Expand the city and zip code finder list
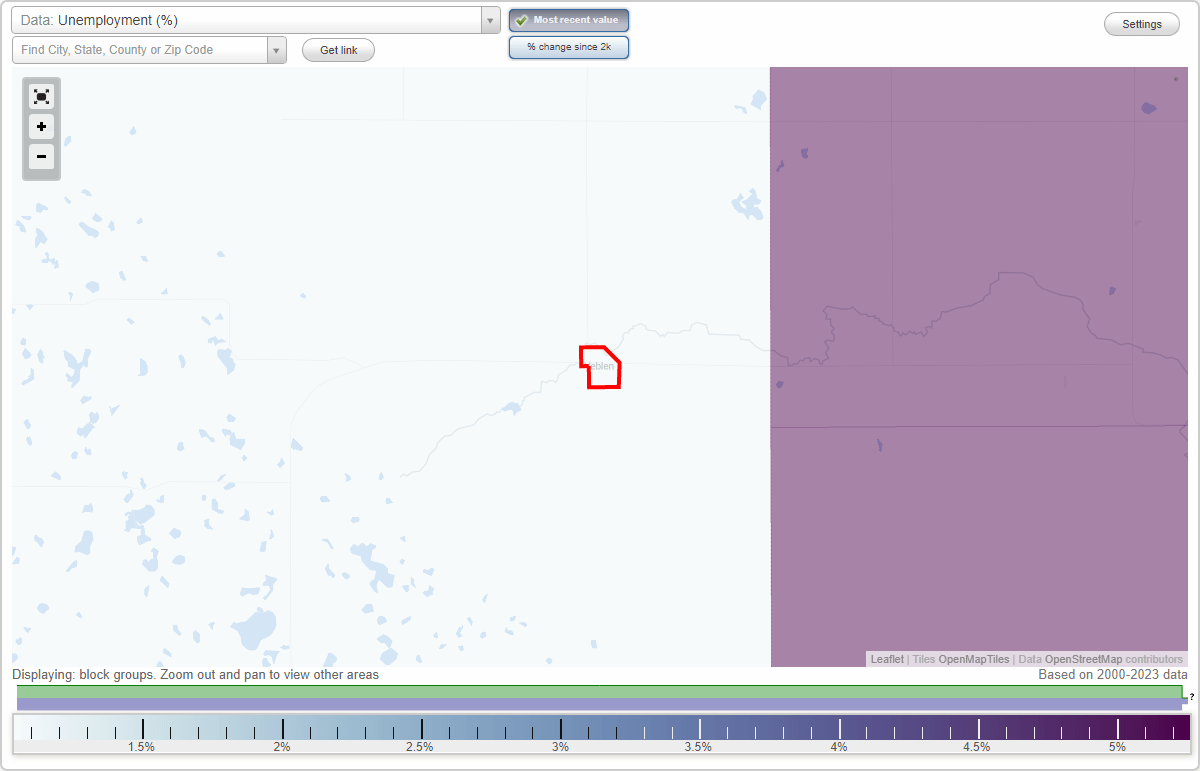Viewport: 1200px width, 771px height. tap(277, 49)
